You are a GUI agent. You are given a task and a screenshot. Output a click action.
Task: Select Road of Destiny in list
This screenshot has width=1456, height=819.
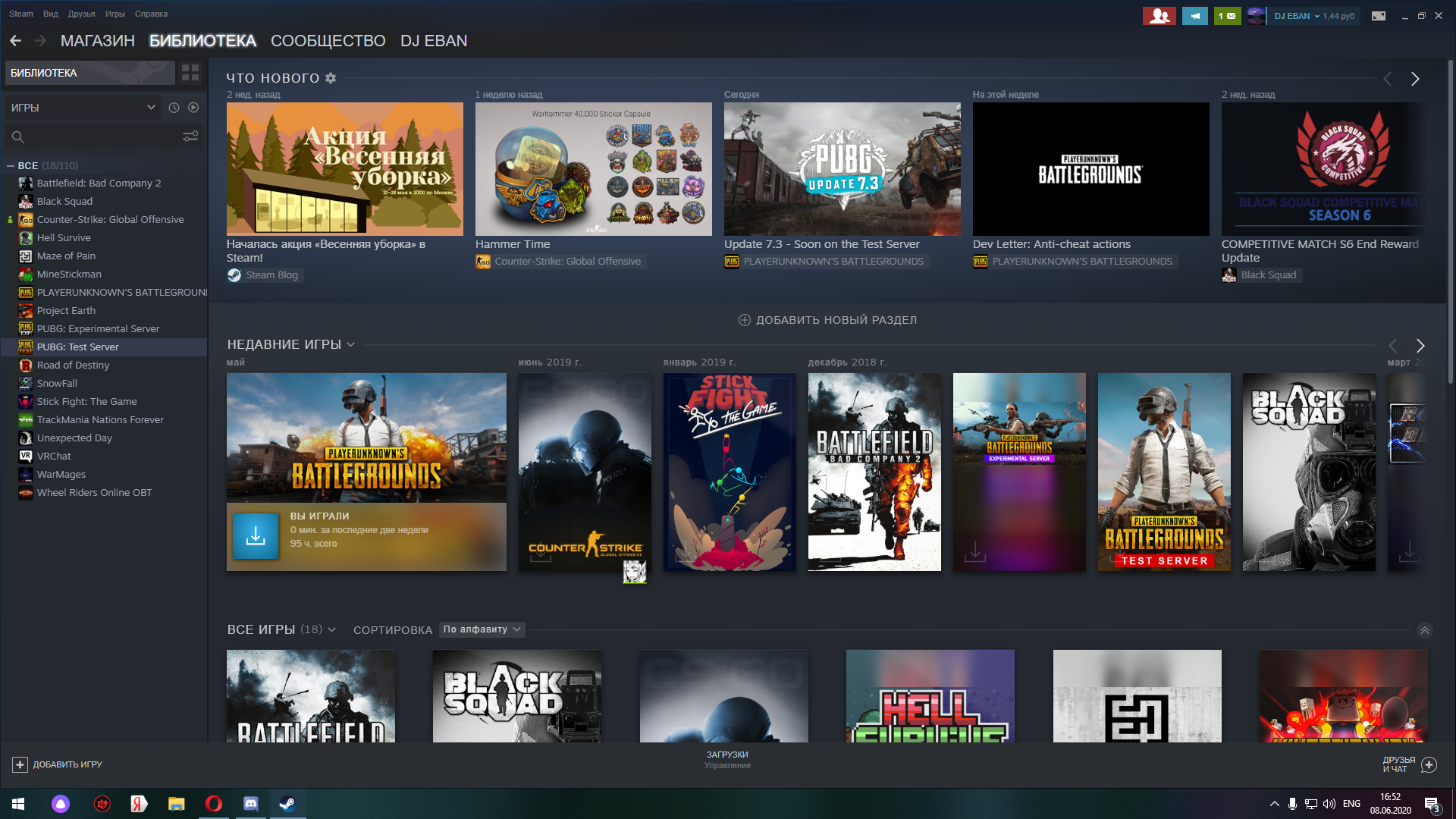tap(74, 366)
